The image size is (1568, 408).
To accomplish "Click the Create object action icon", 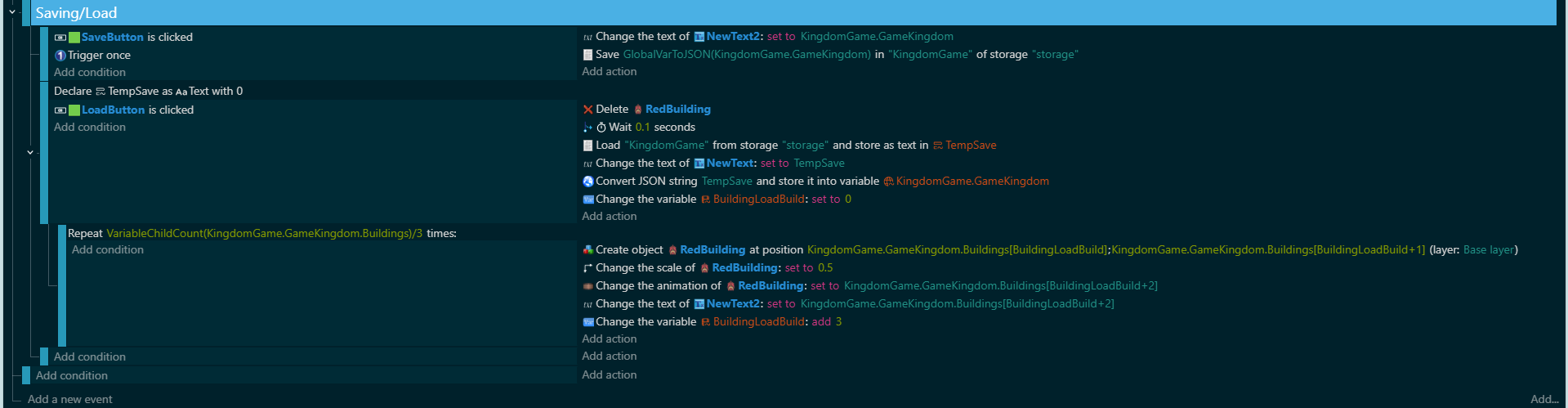I will tap(587, 250).
